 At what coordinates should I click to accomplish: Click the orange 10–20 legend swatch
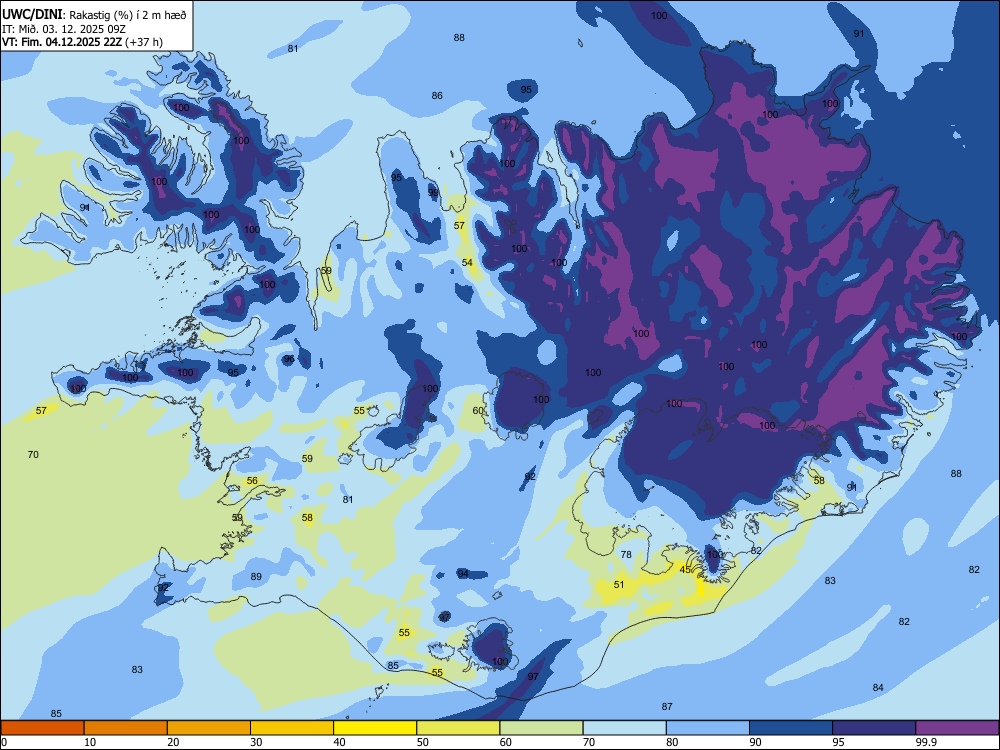coord(126,728)
